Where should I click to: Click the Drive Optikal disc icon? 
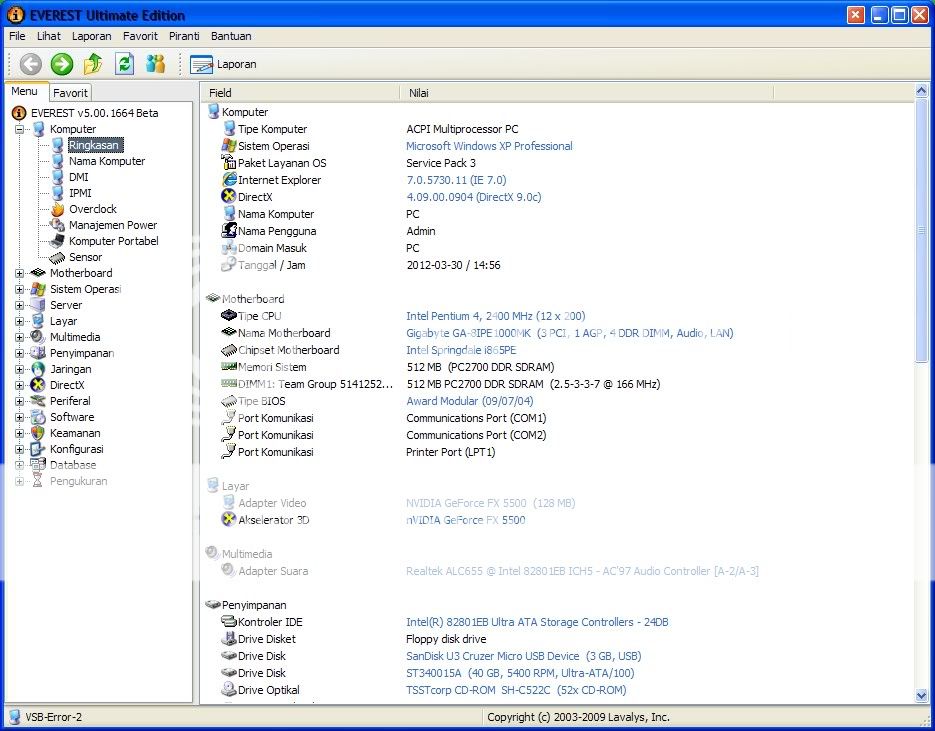(229, 689)
